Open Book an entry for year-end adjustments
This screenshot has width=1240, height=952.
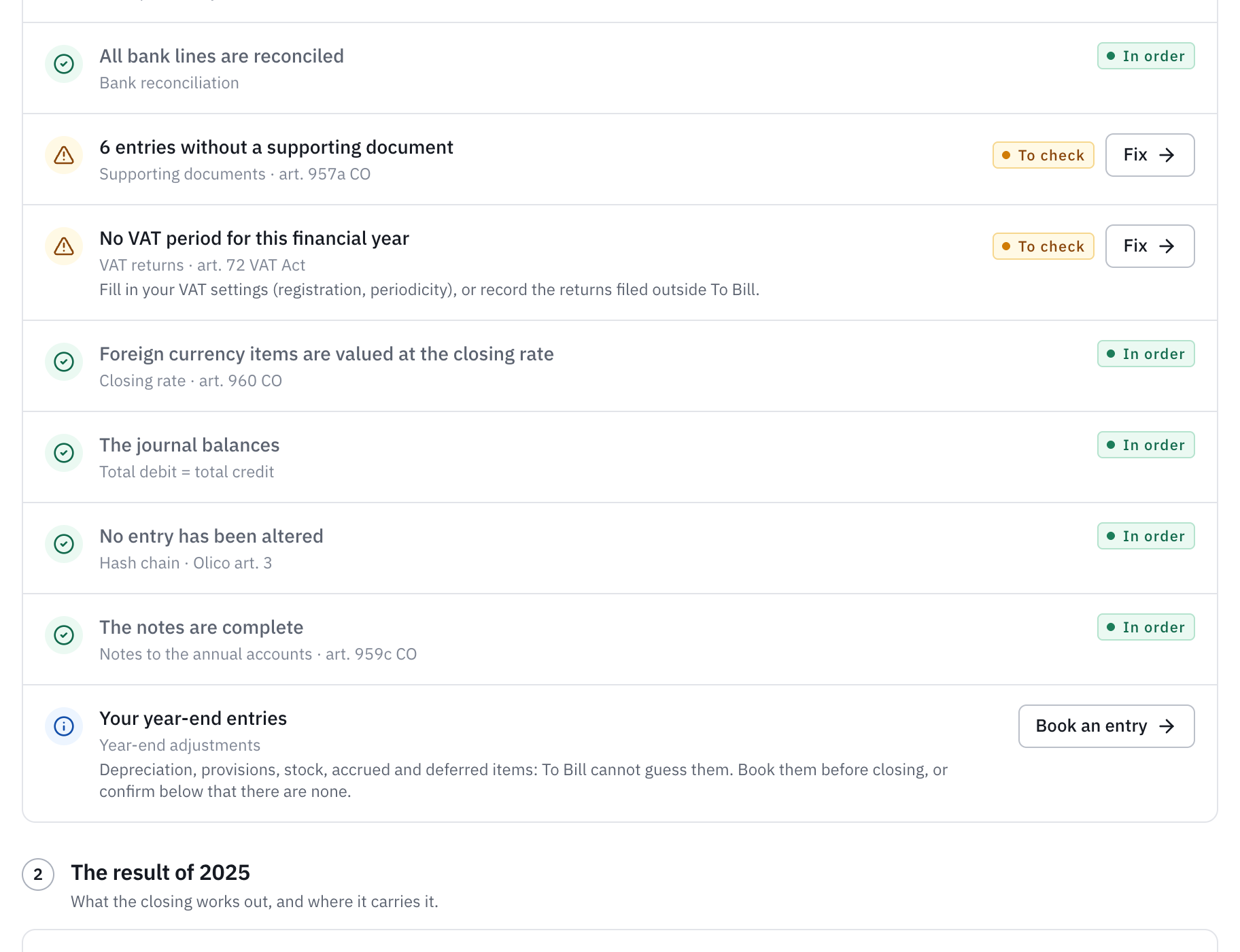1106,726
